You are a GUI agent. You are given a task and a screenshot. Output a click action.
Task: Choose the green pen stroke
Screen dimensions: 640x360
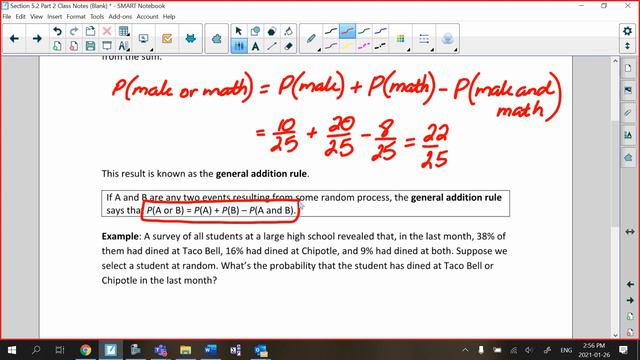pyautogui.click(x=364, y=31)
